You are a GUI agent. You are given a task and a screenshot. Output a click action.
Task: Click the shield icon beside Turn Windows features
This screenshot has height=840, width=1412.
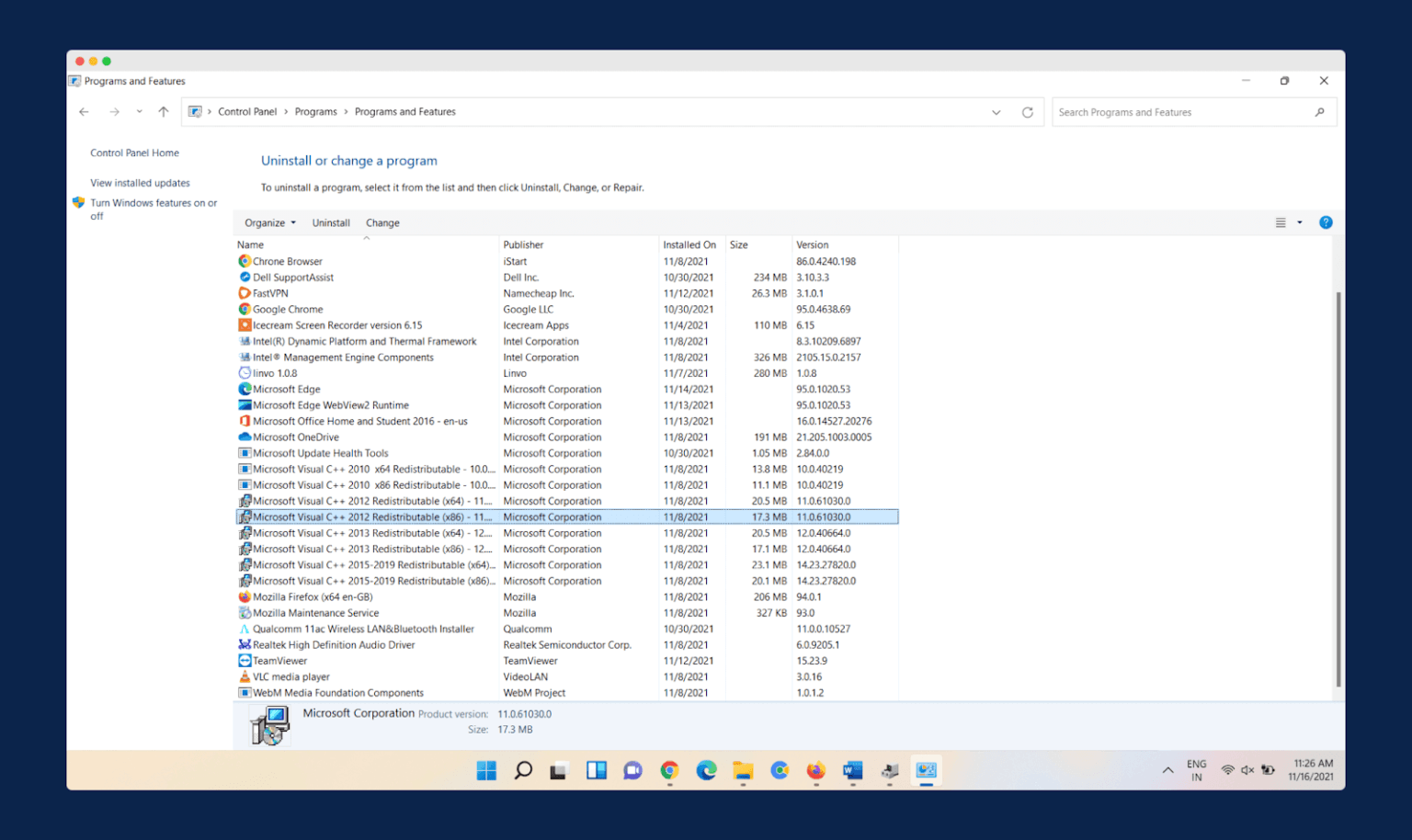click(78, 202)
